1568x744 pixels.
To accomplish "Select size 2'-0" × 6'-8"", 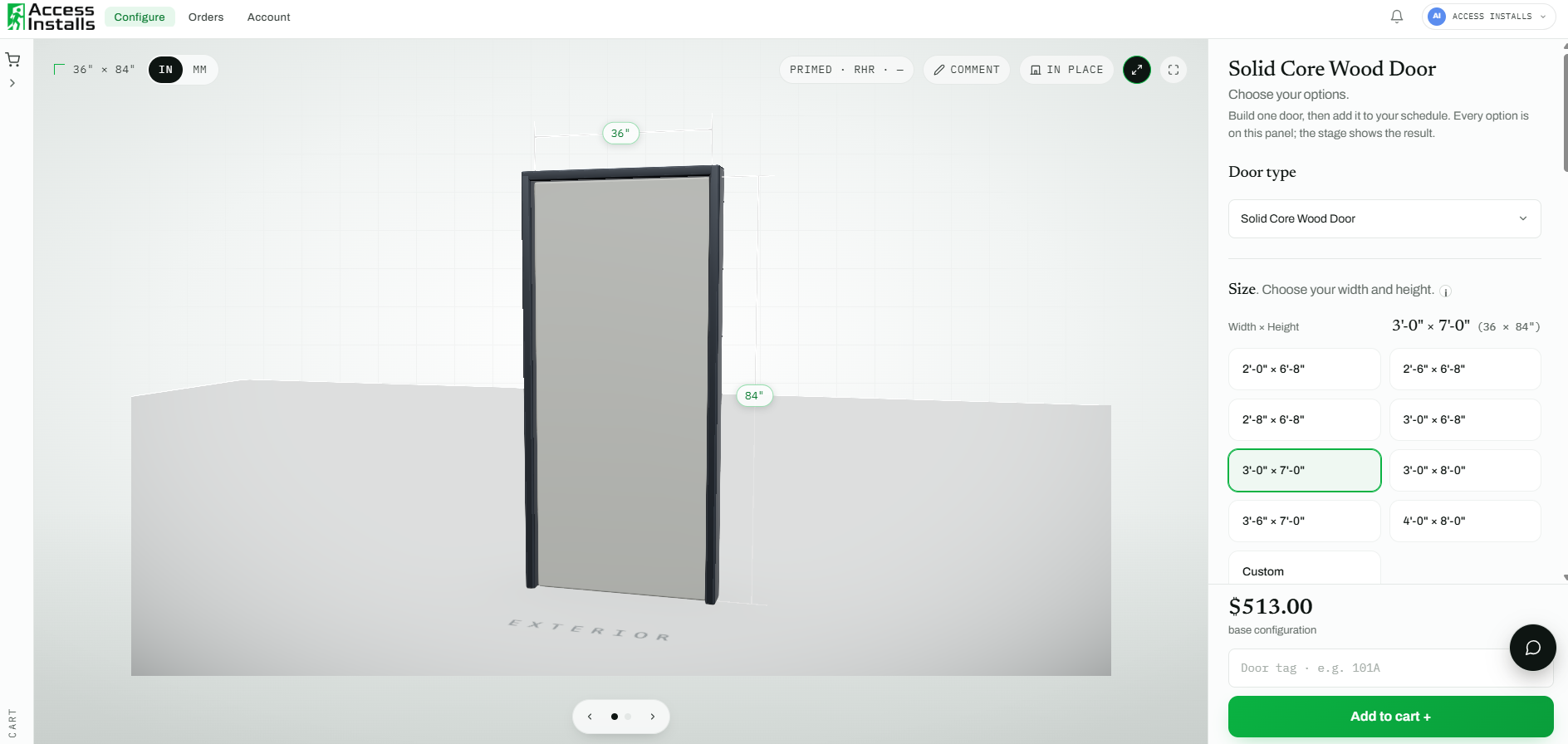I will tap(1304, 369).
